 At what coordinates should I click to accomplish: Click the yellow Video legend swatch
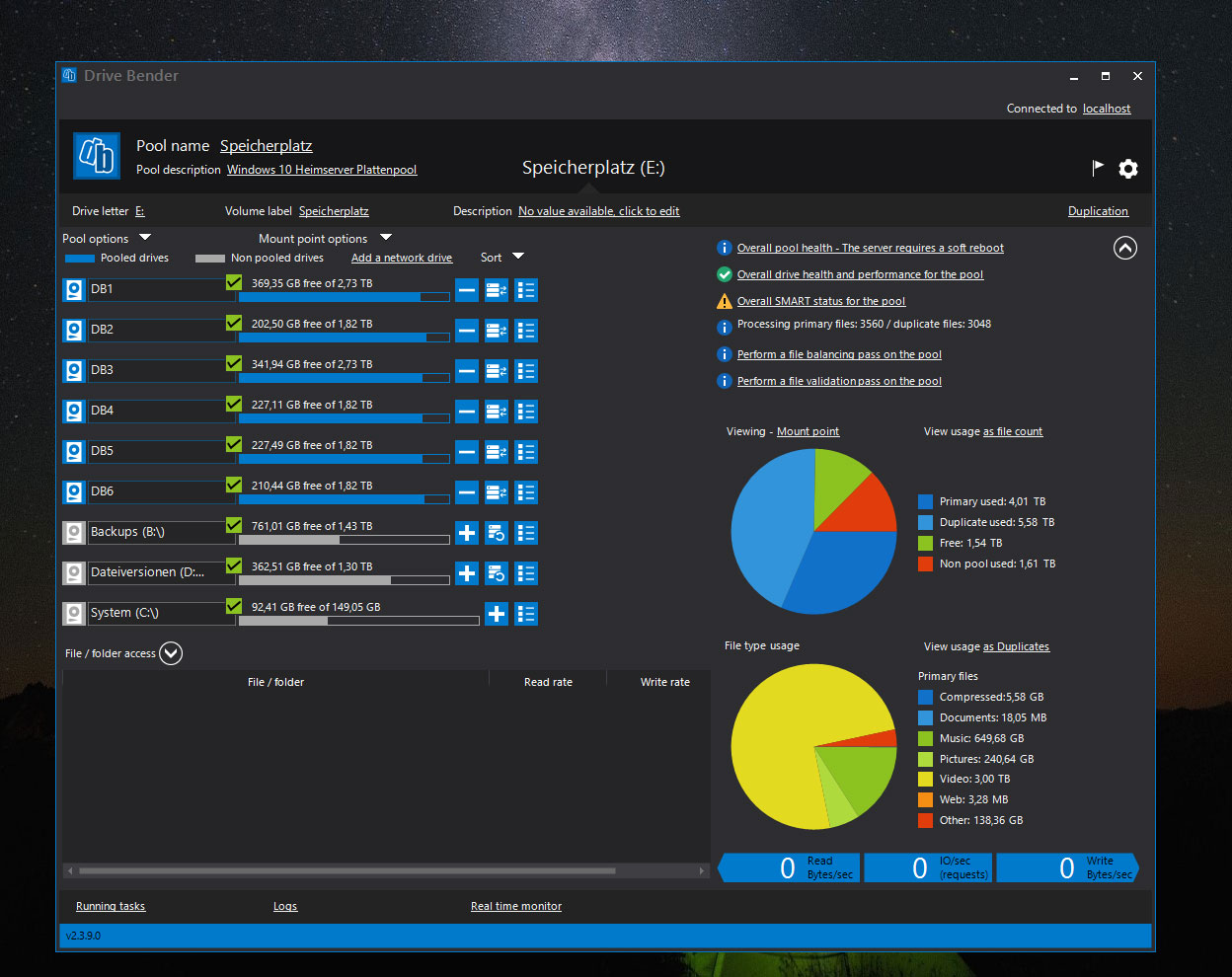click(x=925, y=779)
